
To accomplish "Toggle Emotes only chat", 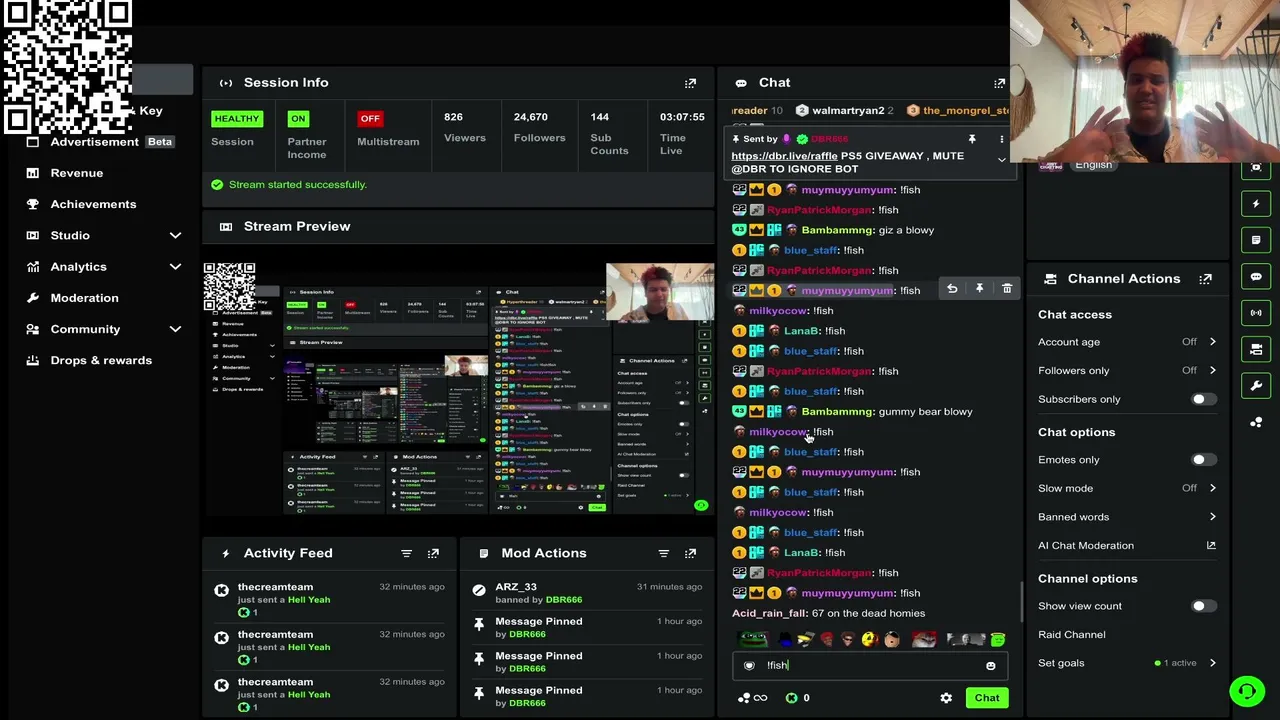I will point(1203,460).
